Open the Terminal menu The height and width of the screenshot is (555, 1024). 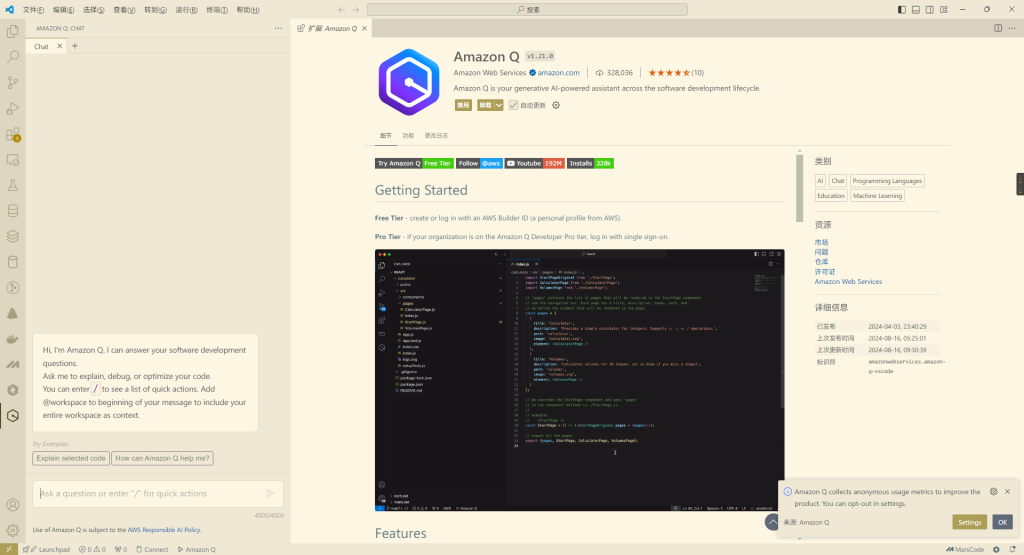tap(217, 10)
